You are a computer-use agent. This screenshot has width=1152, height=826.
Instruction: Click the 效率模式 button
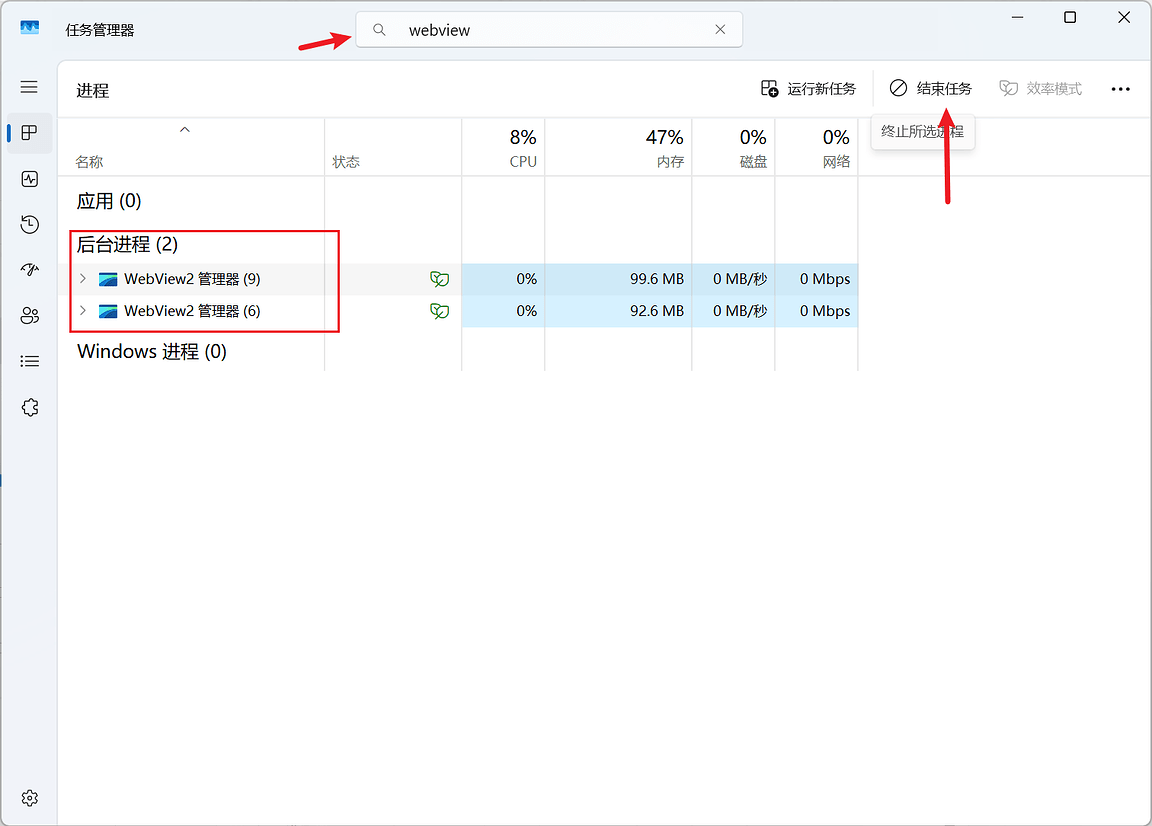[1040, 89]
